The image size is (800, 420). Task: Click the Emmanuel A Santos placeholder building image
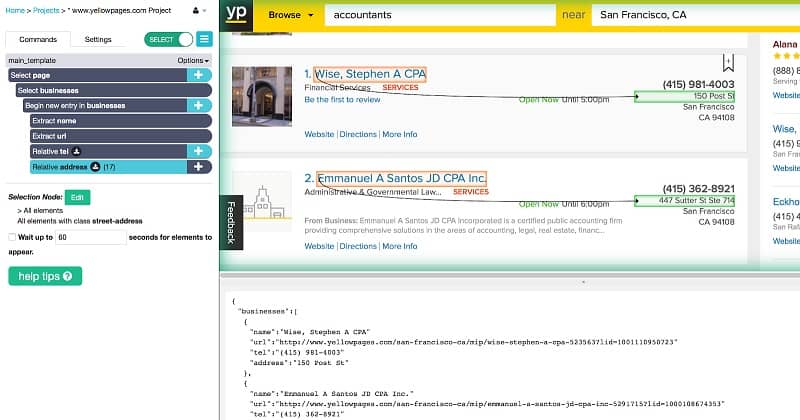[x=262, y=201]
